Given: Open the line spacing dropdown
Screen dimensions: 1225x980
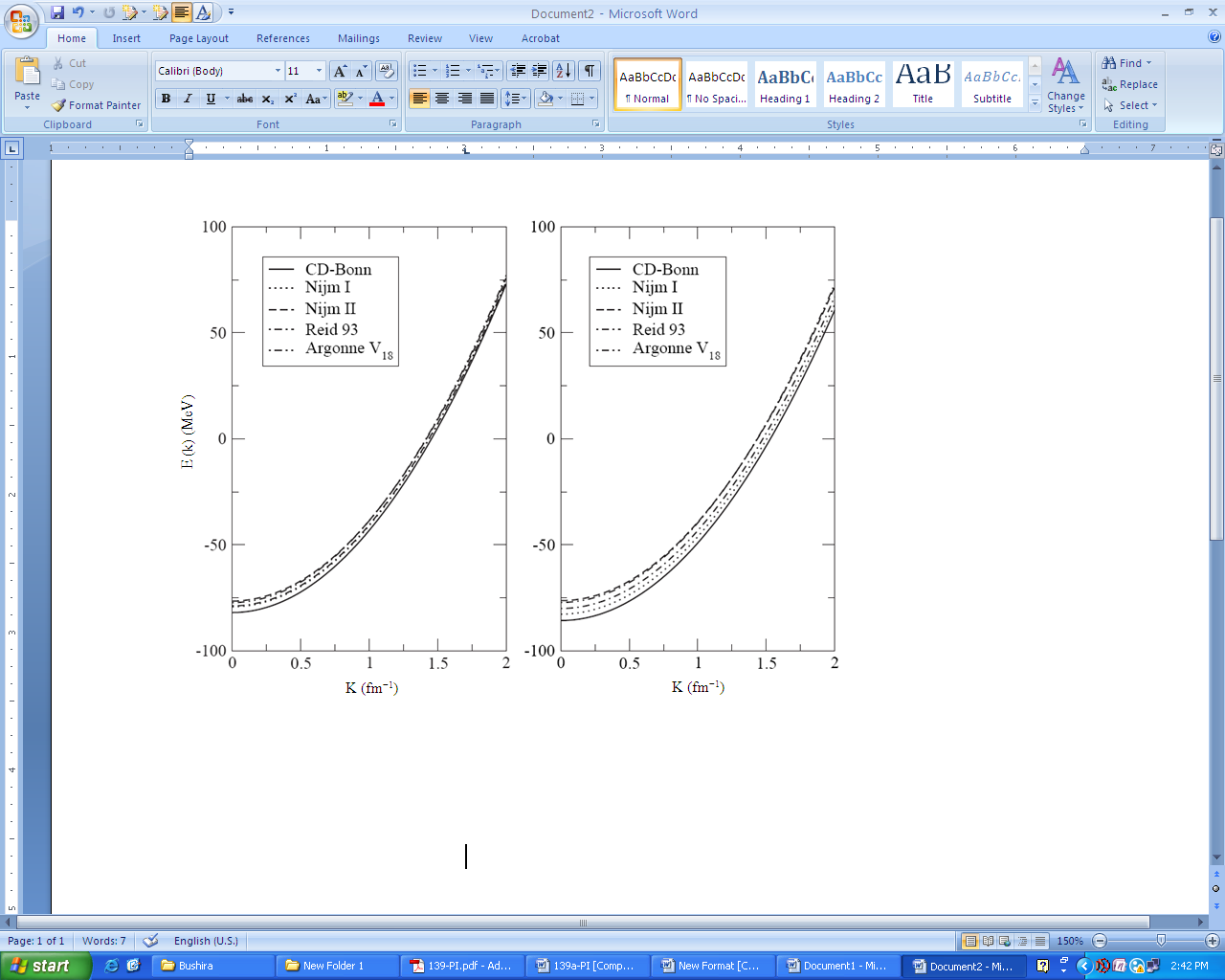Looking at the screenshot, I should (516, 99).
